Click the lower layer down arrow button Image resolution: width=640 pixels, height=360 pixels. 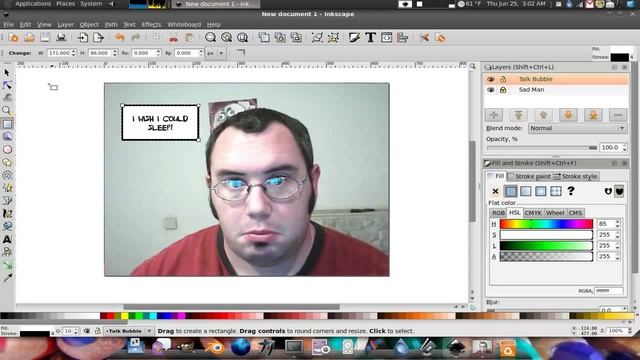point(568,115)
